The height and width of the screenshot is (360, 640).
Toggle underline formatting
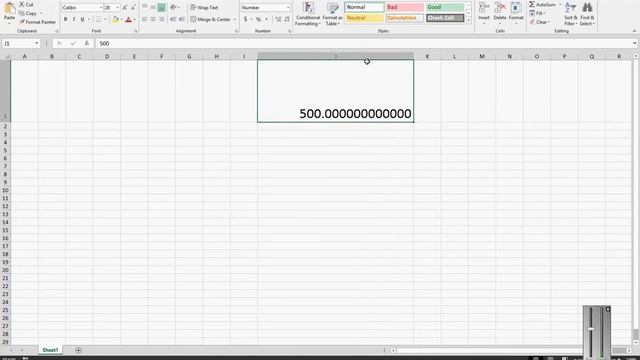click(82, 19)
